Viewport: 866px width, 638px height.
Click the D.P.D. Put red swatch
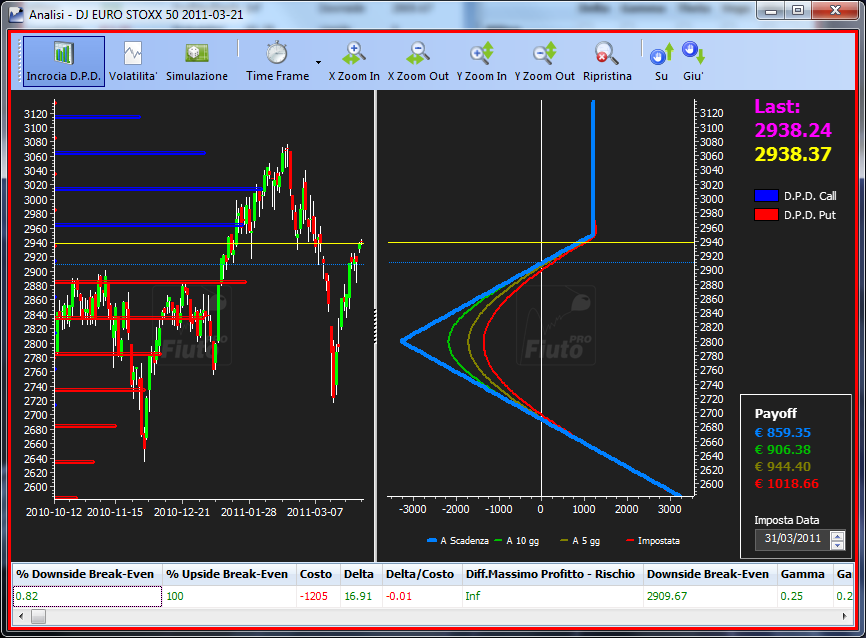(x=766, y=215)
